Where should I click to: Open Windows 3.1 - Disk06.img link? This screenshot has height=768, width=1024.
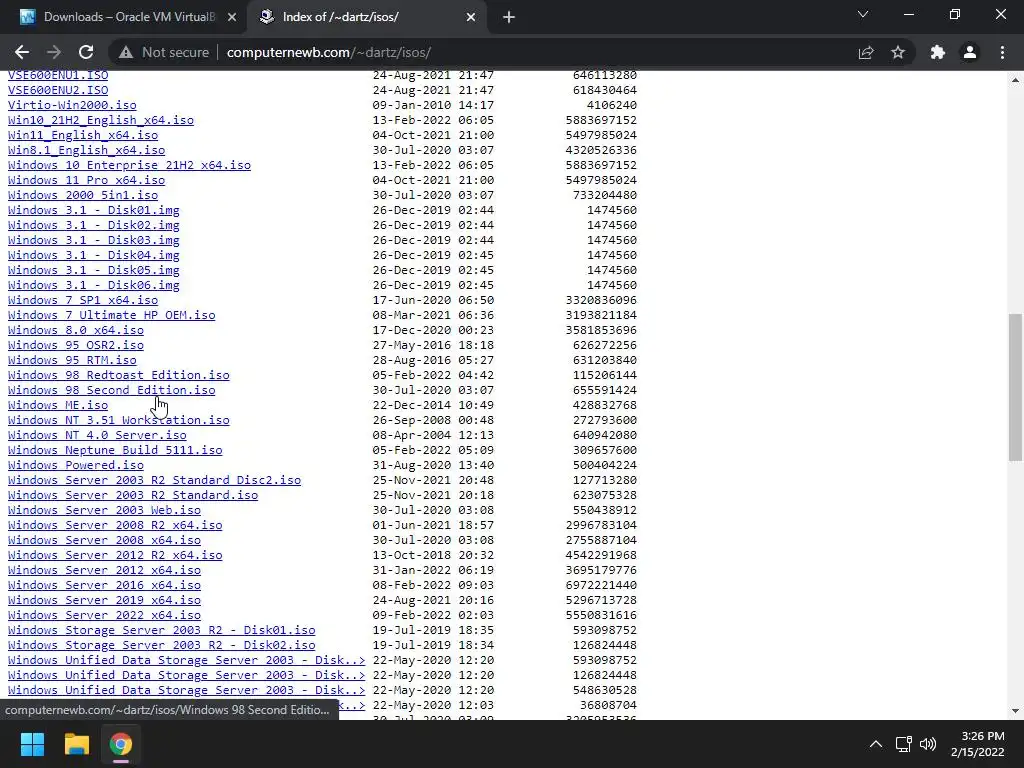tap(93, 285)
